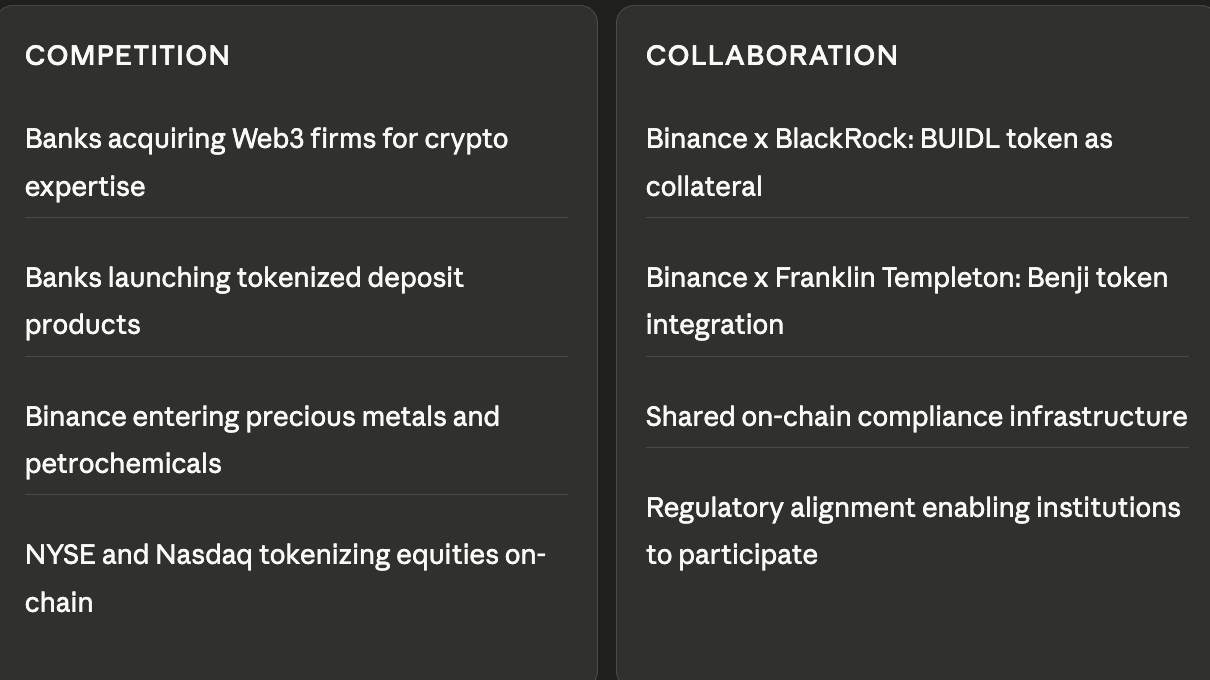
Task: Click 'NYSE and Nasdaq tokenizing equities' item
Action: 285,577
